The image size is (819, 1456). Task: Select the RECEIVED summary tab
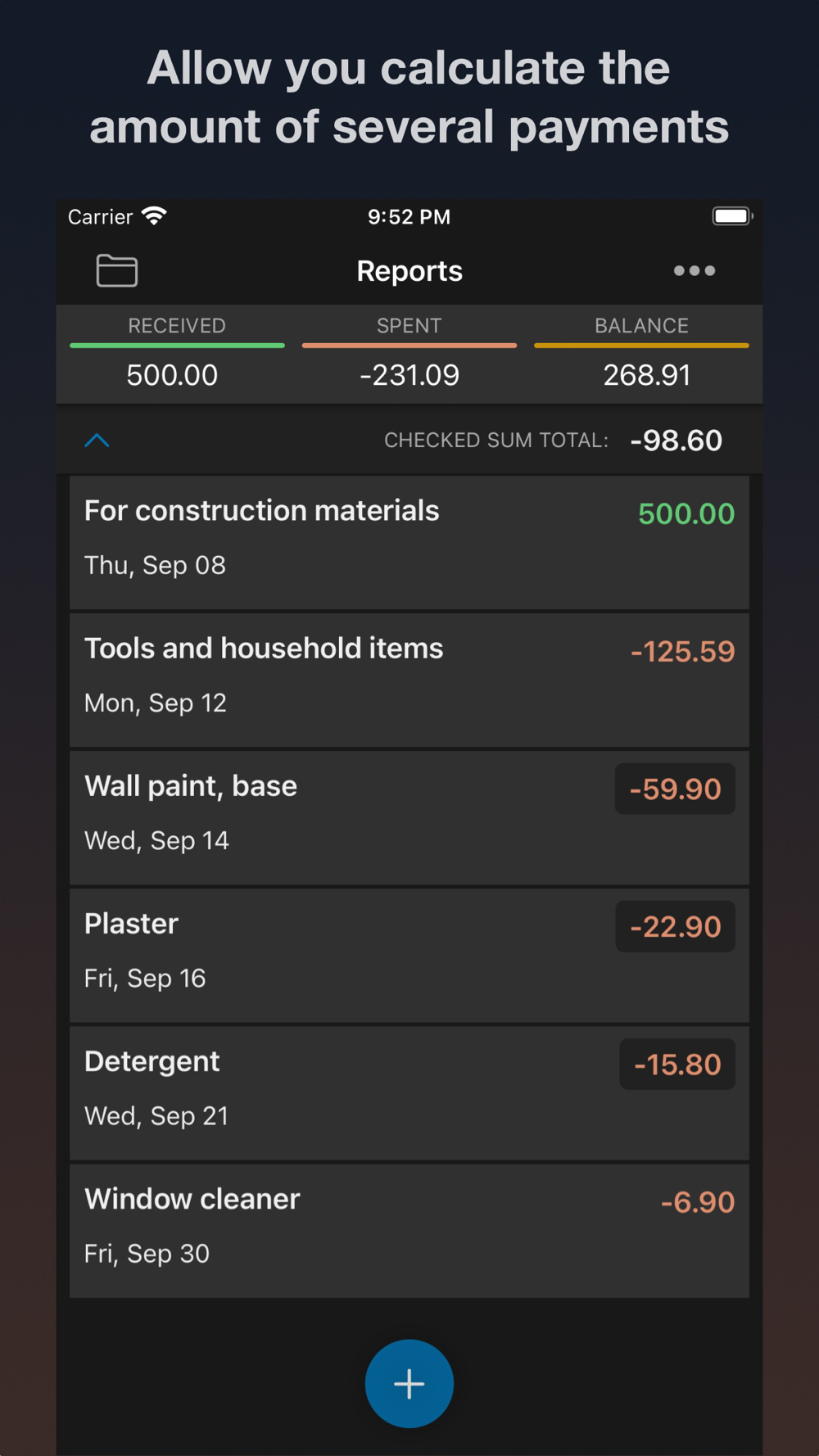(x=177, y=354)
